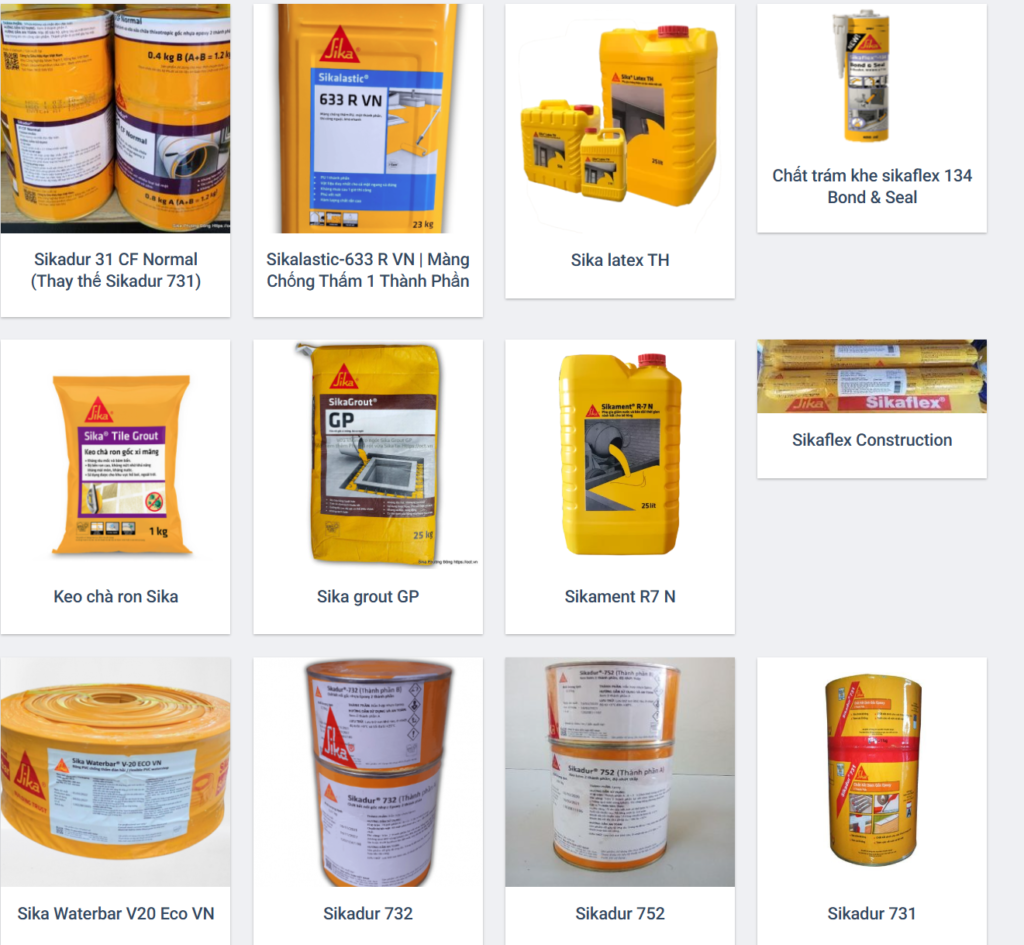Click the Sikadur 732 cans image
1024x945 pixels.
coord(368,772)
